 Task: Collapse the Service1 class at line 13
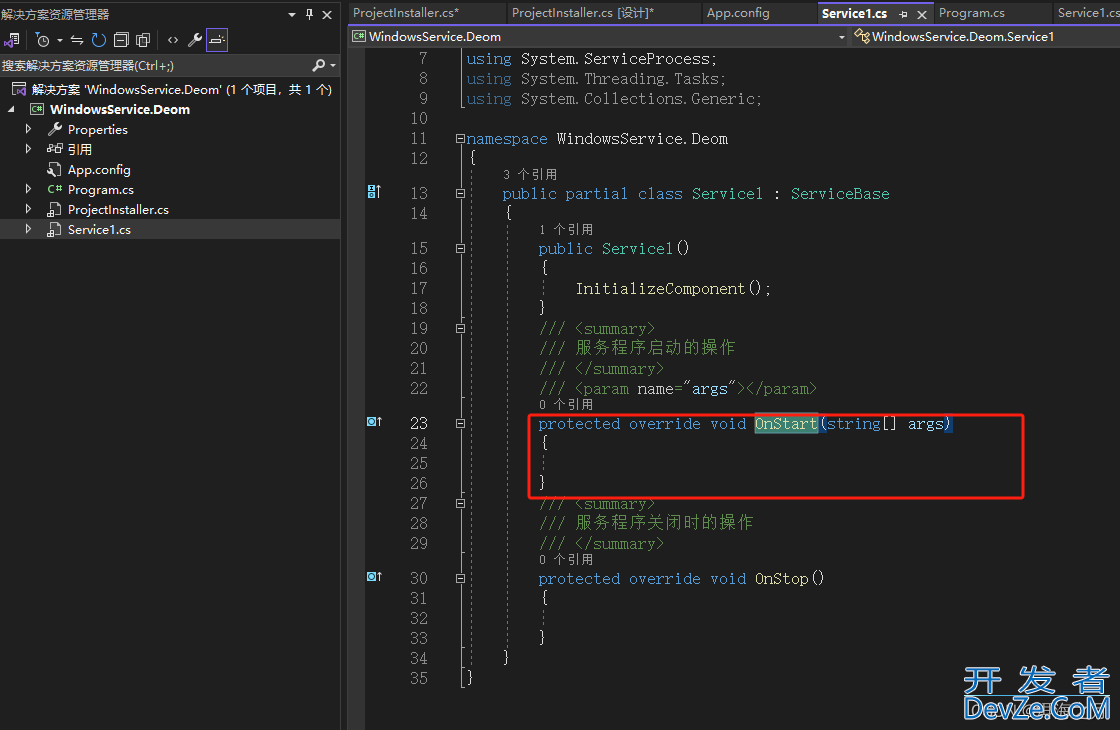click(460, 194)
